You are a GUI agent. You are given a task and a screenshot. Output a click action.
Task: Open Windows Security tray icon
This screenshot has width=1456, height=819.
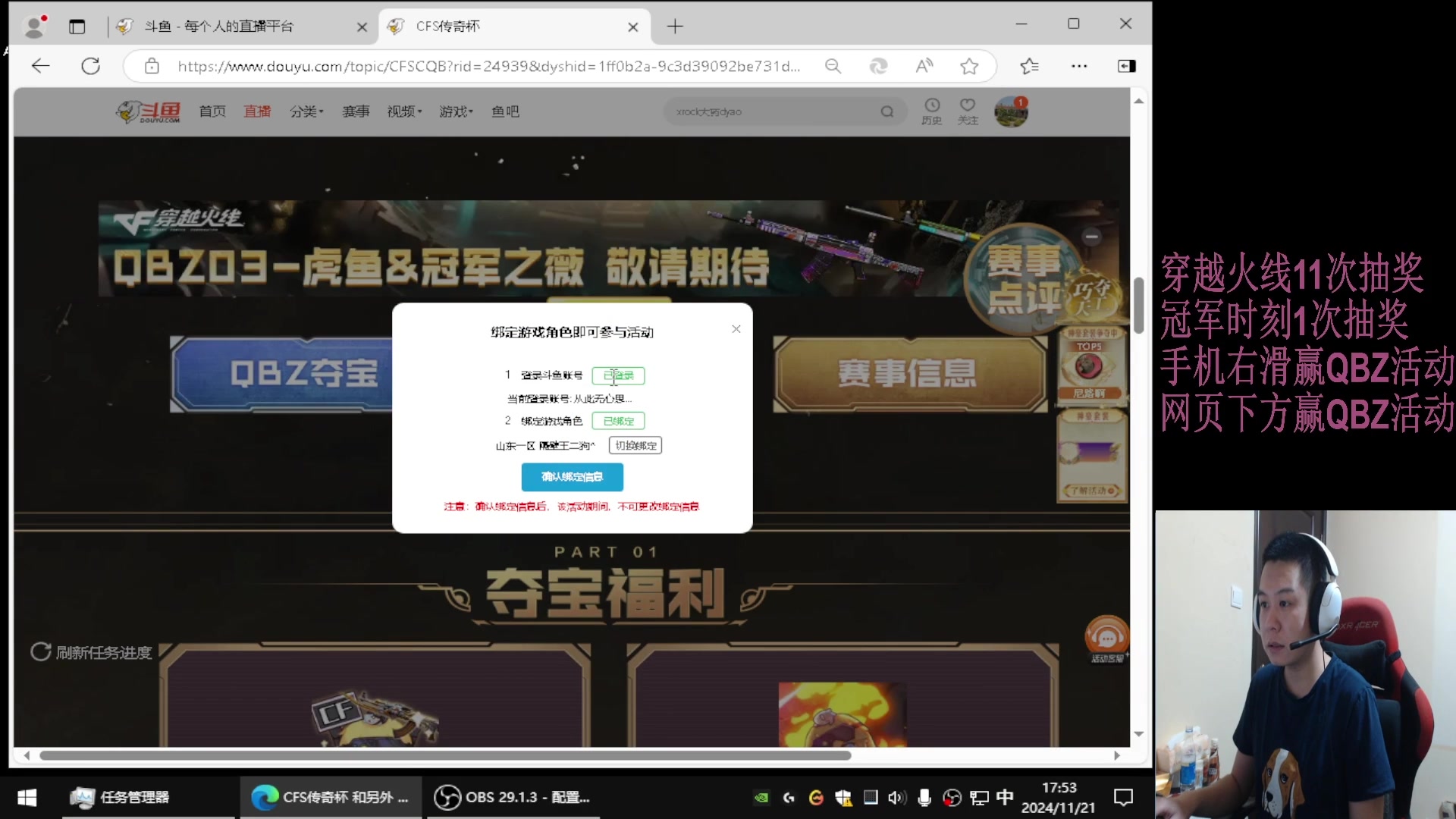click(843, 798)
